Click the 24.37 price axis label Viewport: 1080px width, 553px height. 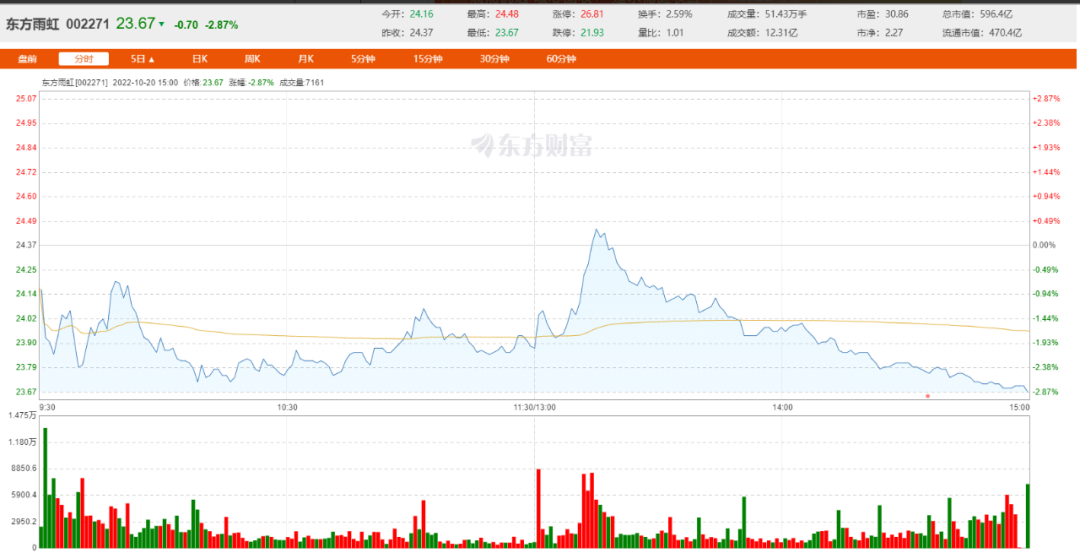pyautogui.click(x=25, y=245)
